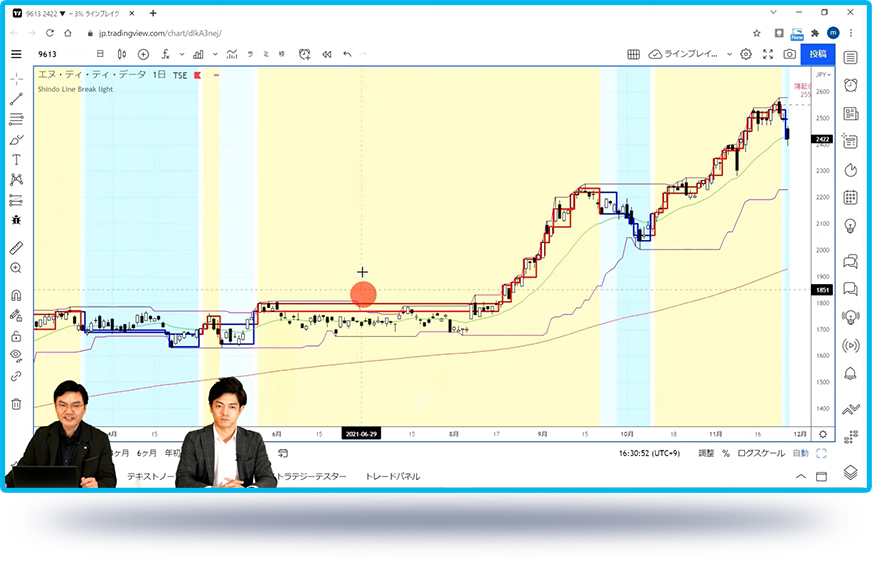872x561 pixels.
Task: Open the streams broadcast icon
Action: pos(850,345)
